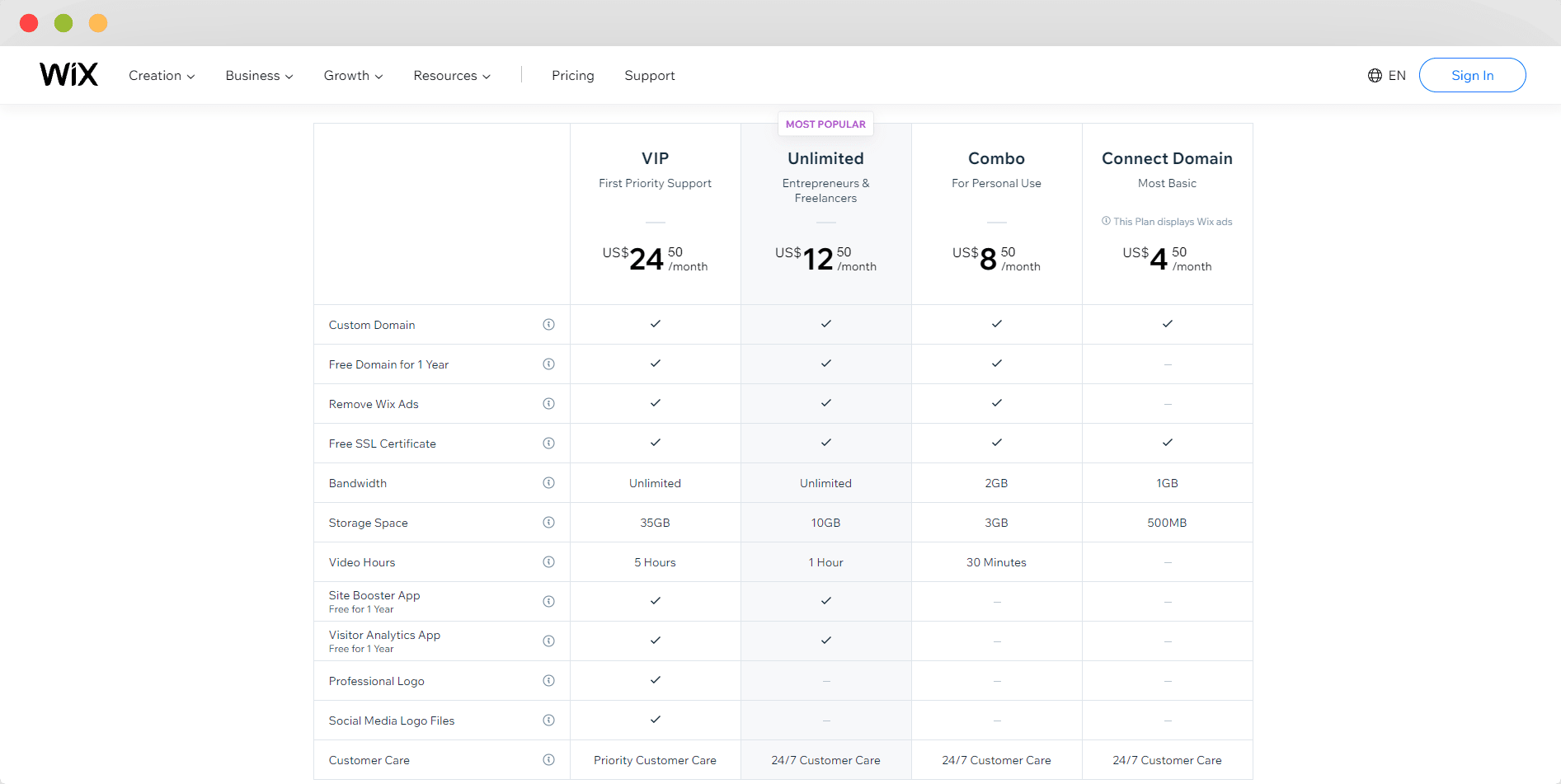This screenshot has height=784, width=1561.
Task: Open the Support page
Action: pyautogui.click(x=650, y=76)
